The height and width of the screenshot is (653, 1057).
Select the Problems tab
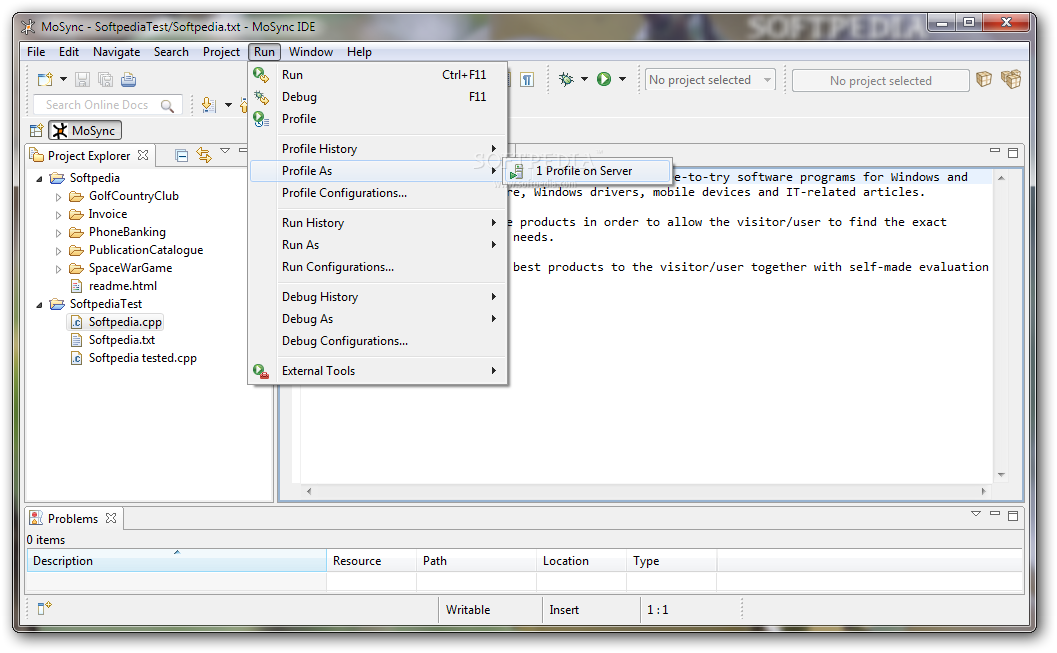click(x=73, y=519)
